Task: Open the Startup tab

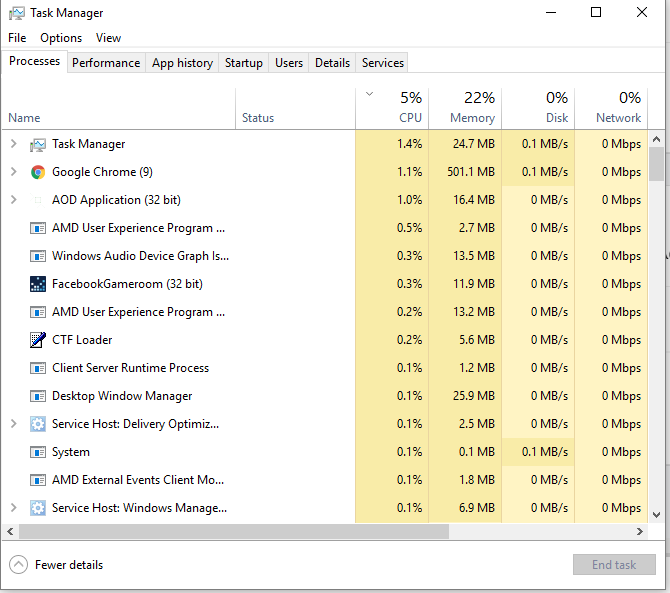Action: (x=244, y=63)
